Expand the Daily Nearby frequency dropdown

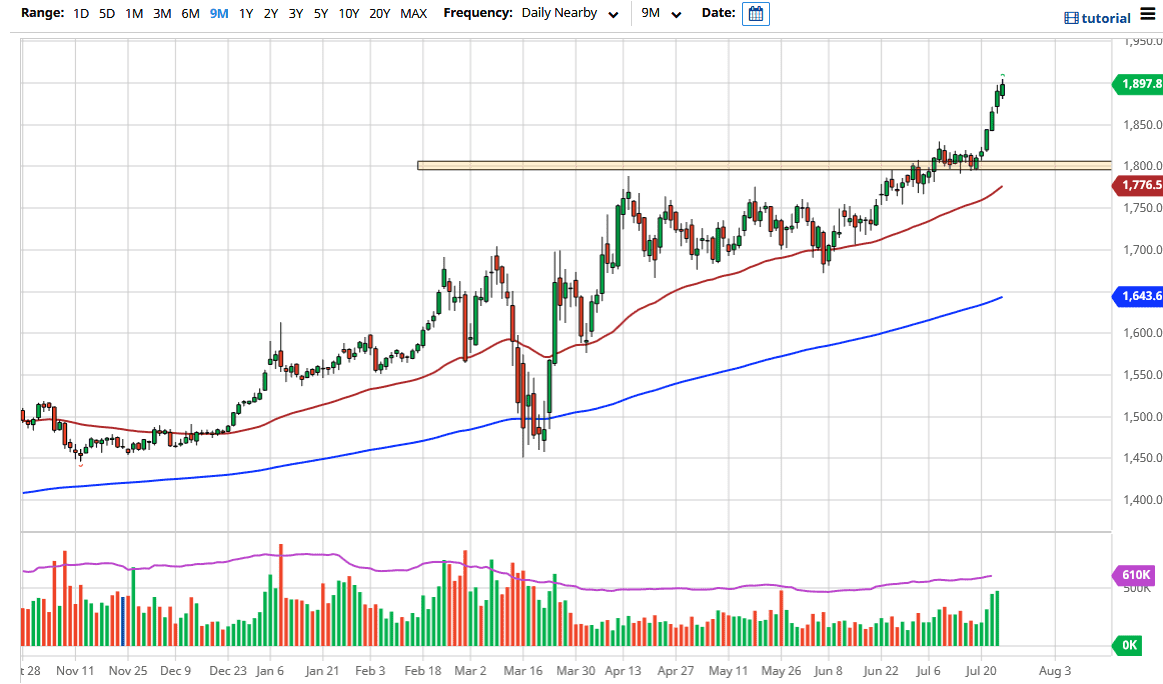[570, 13]
